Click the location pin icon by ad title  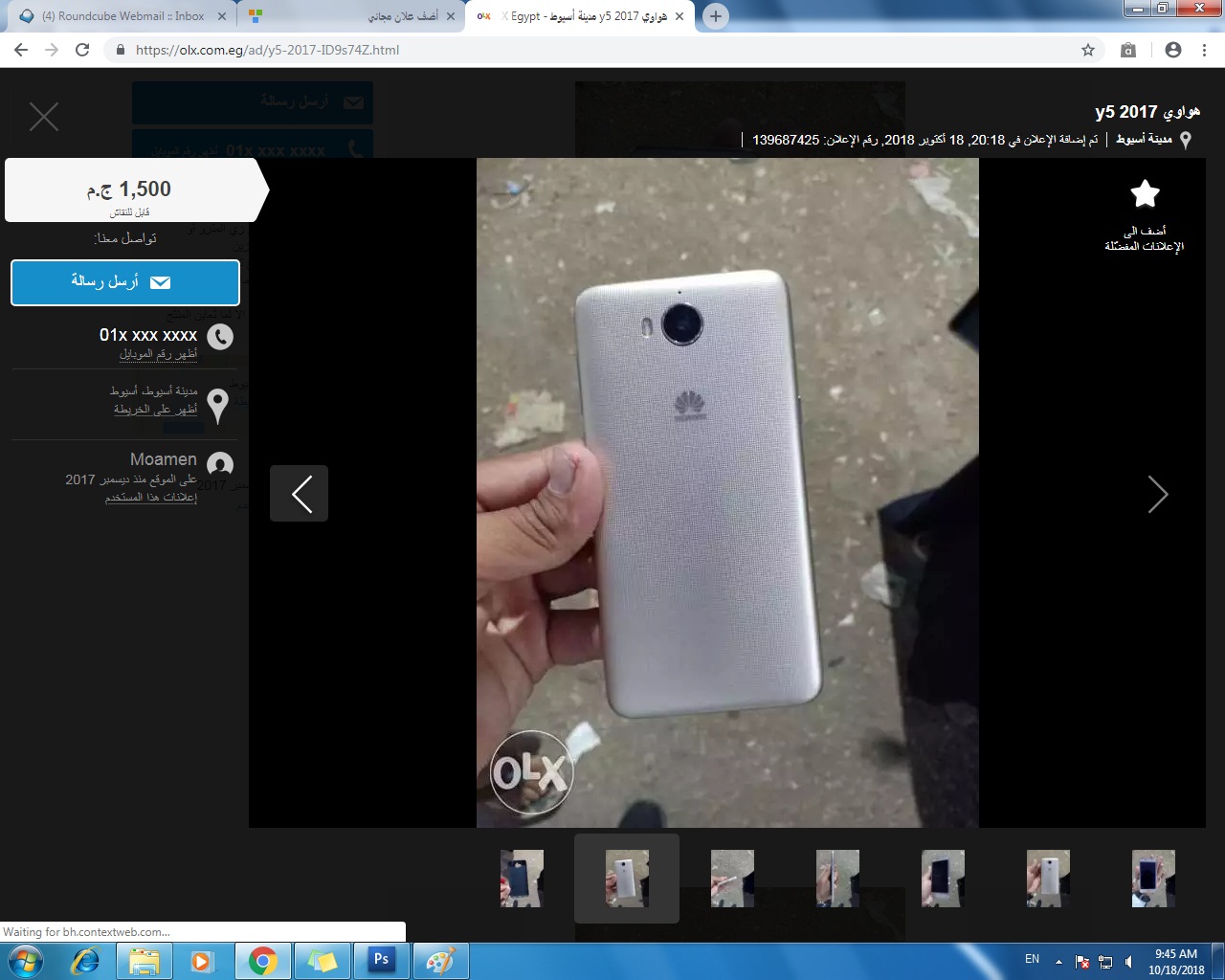tap(1186, 141)
